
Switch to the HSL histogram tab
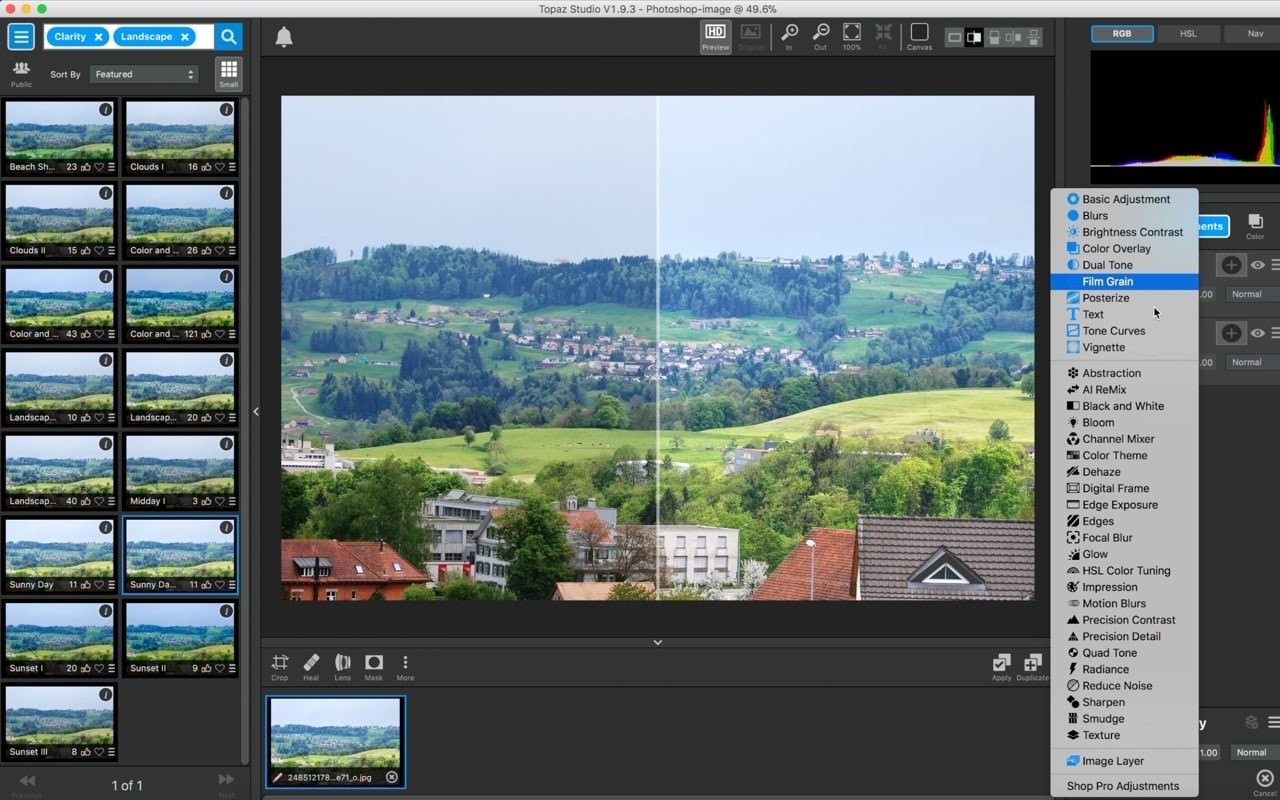click(x=1188, y=33)
